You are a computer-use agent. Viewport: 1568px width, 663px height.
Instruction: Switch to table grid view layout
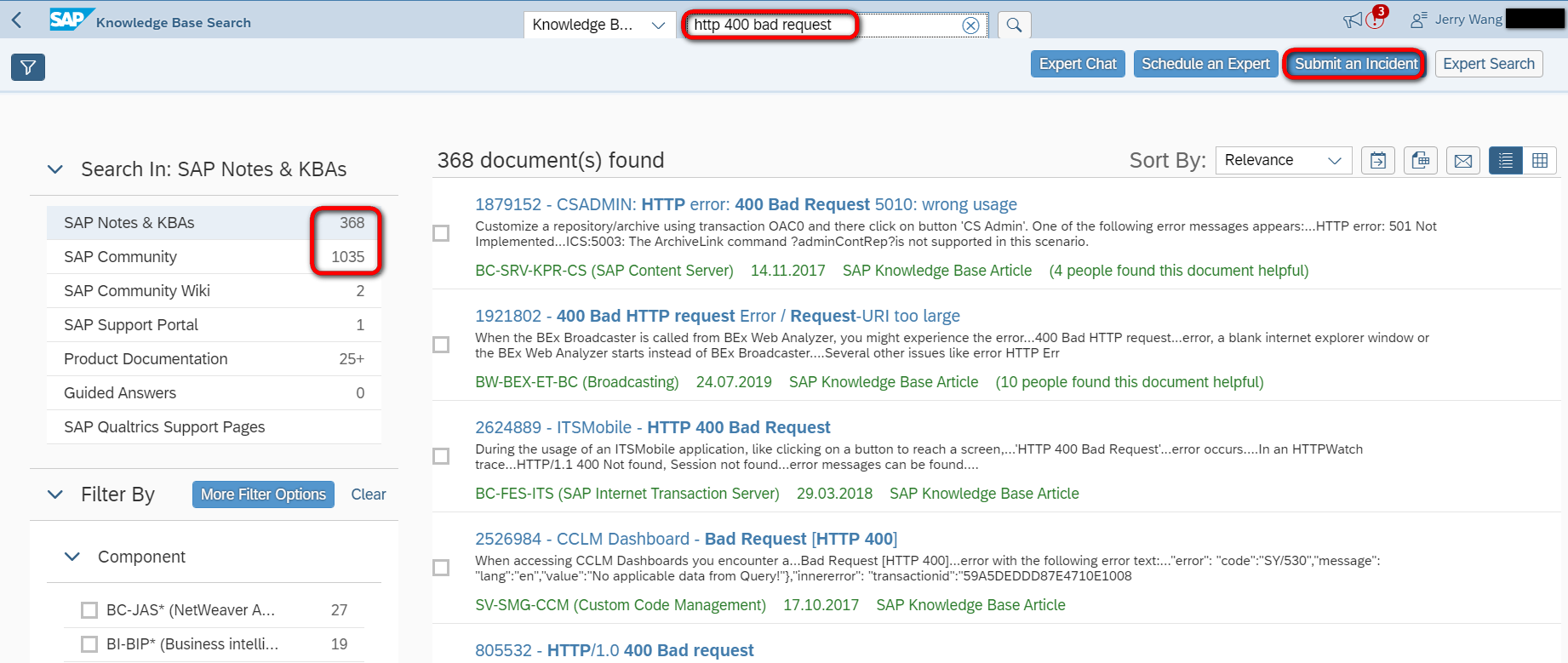coord(1540,160)
